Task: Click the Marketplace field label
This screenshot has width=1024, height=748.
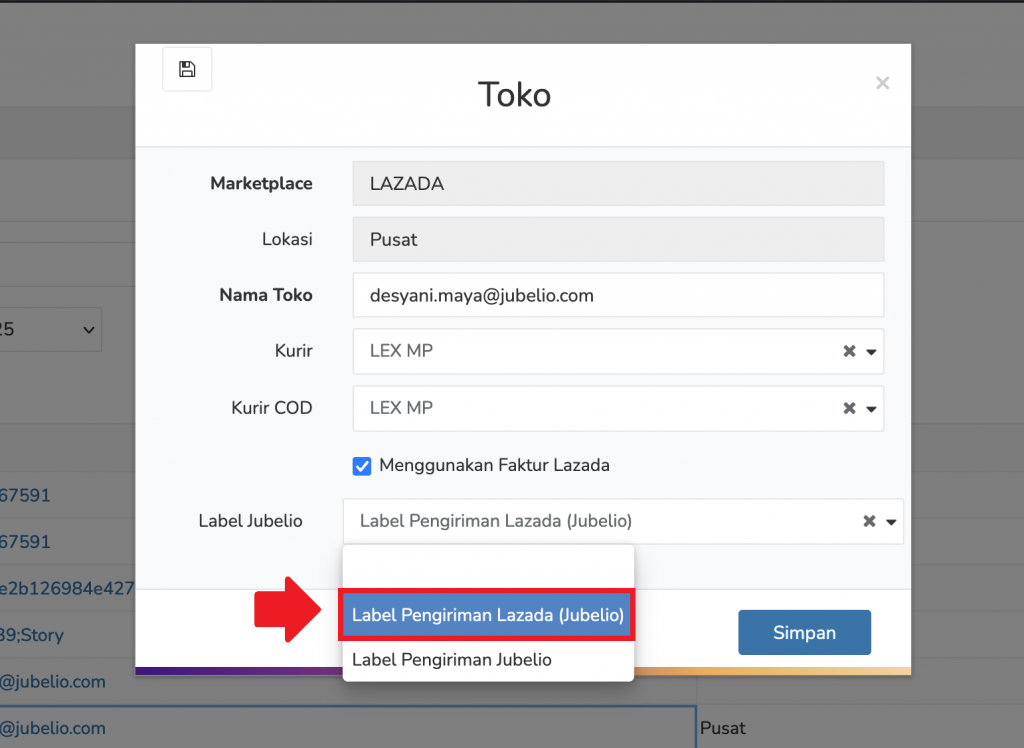Action: pos(261,184)
